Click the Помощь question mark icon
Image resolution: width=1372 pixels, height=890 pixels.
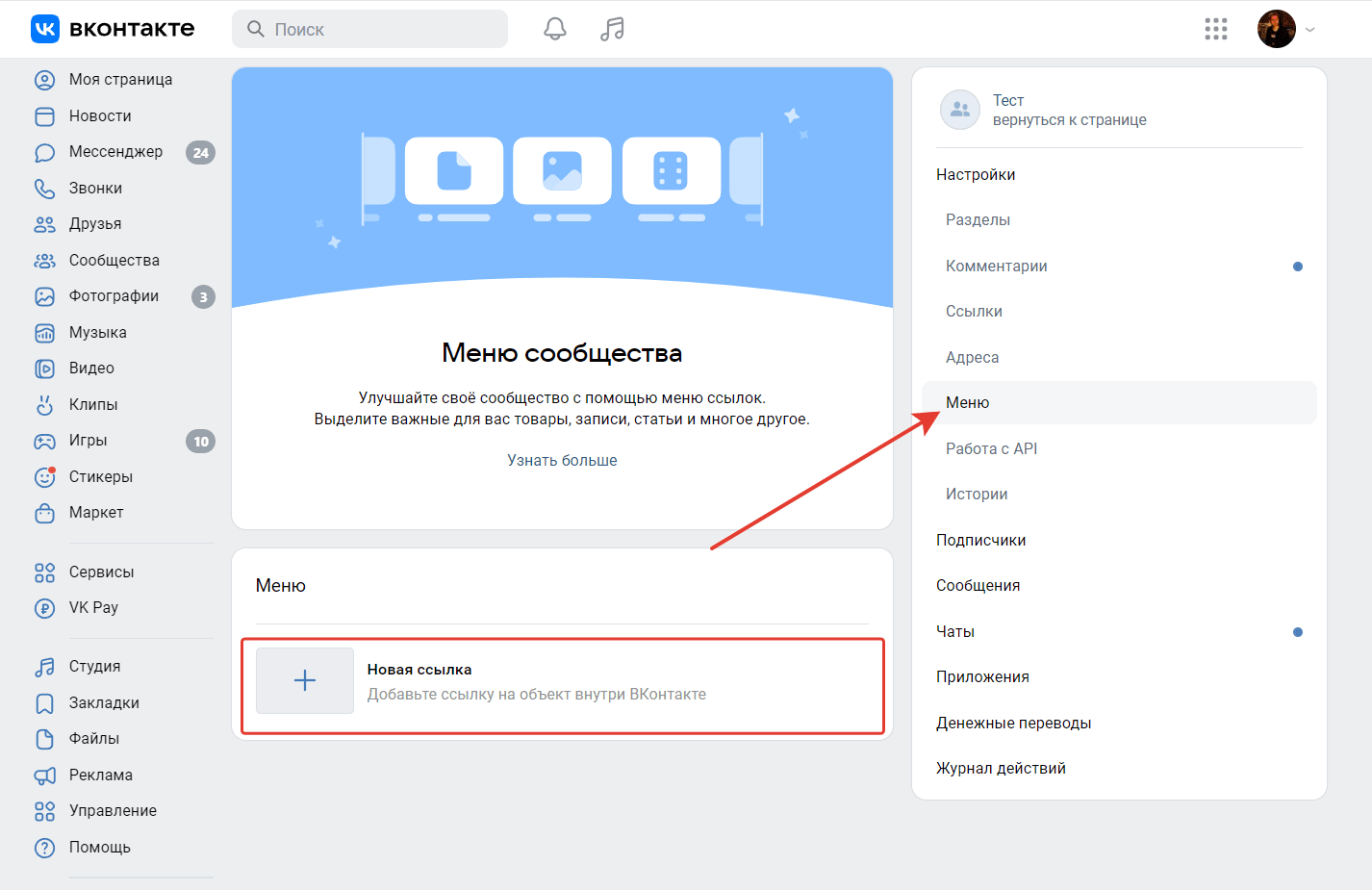pyautogui.click(x=45, y=848)
